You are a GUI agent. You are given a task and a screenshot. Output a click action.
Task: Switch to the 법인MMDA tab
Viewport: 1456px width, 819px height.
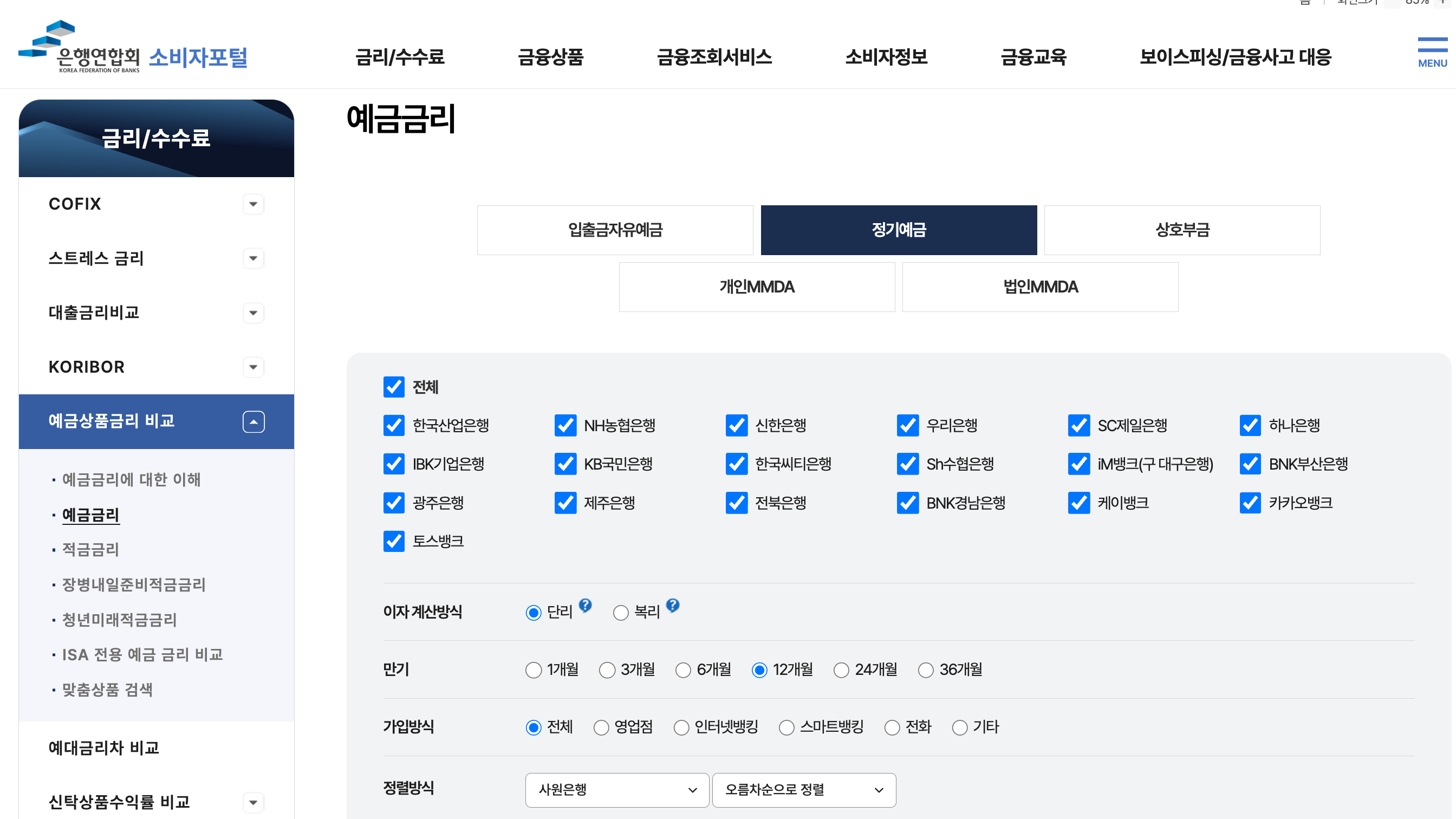[1041, 287]
